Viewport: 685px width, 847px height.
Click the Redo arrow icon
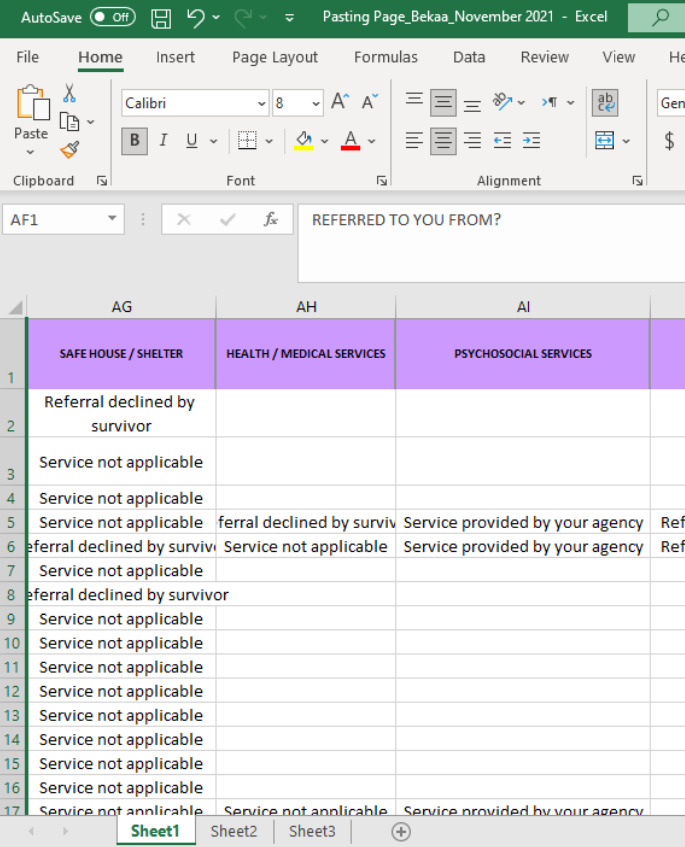(x=244, y=18)
